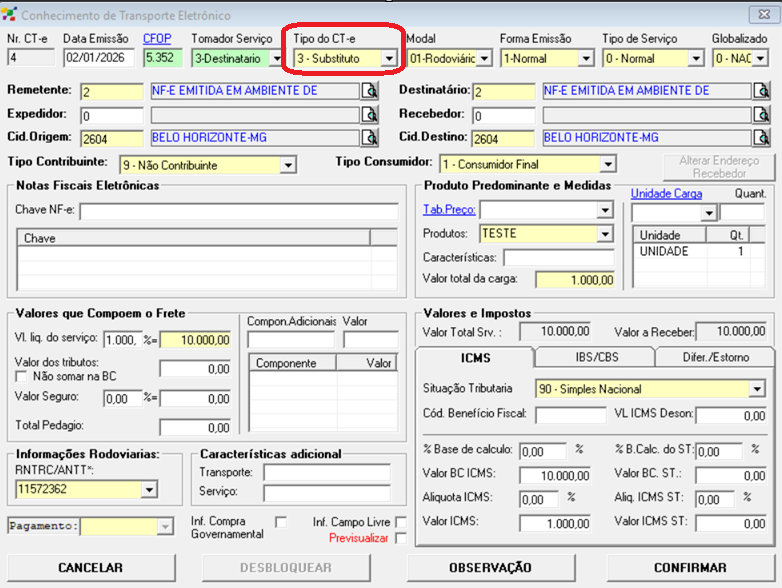Click the application icon in title bar
Screen dimensions: 782x588
(10, 16)
